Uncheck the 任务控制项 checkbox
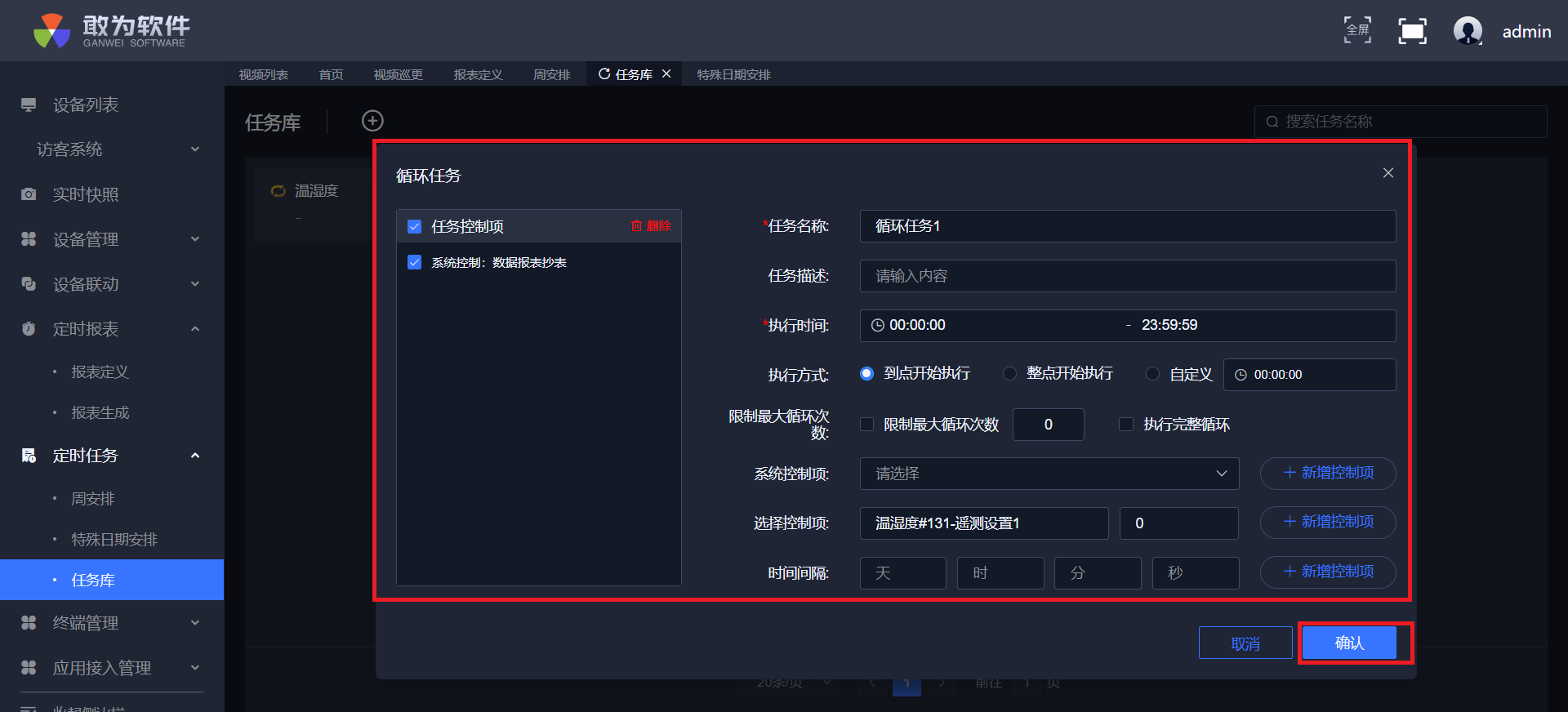Viewport: 1568px width, 712px height. [x=415, y=226]
